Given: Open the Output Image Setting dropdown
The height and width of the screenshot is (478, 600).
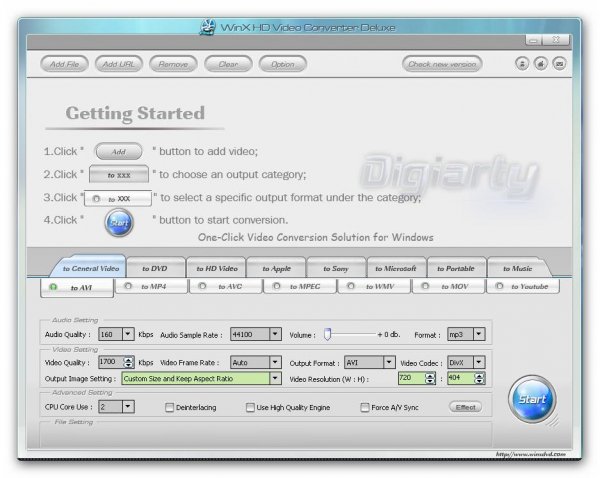Looking at the screenshot, I should (x=275, y=378).
